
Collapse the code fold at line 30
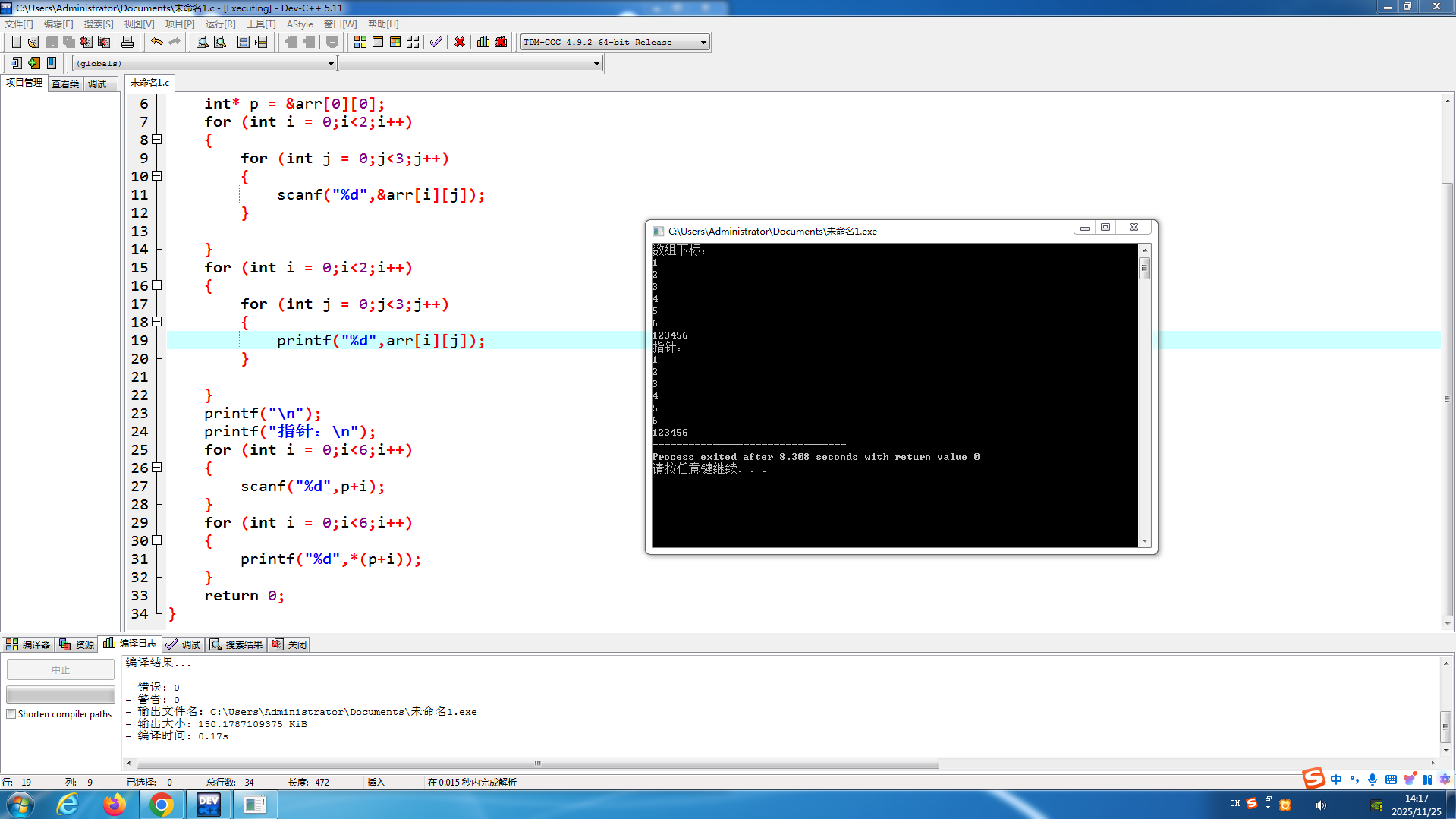(157, 540)
